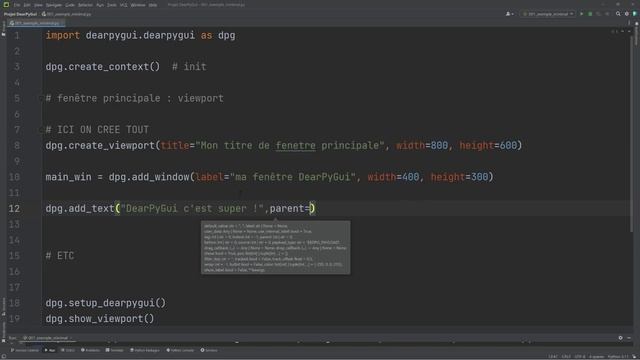
Task: Click the value 400 for window width
Action: coord(411,177)
